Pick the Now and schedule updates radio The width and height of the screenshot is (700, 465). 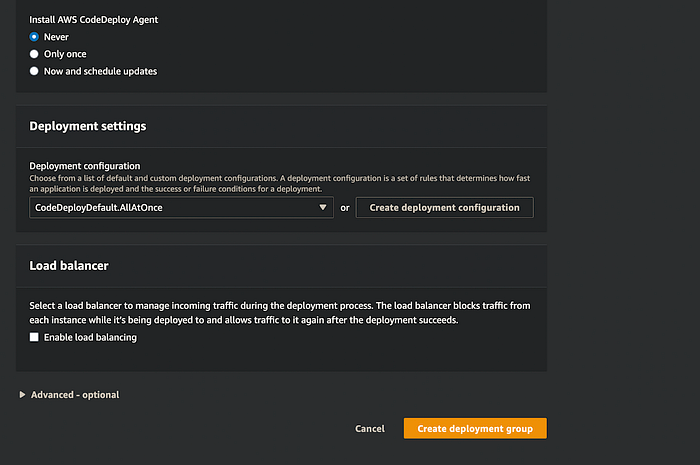coord(34,71)
